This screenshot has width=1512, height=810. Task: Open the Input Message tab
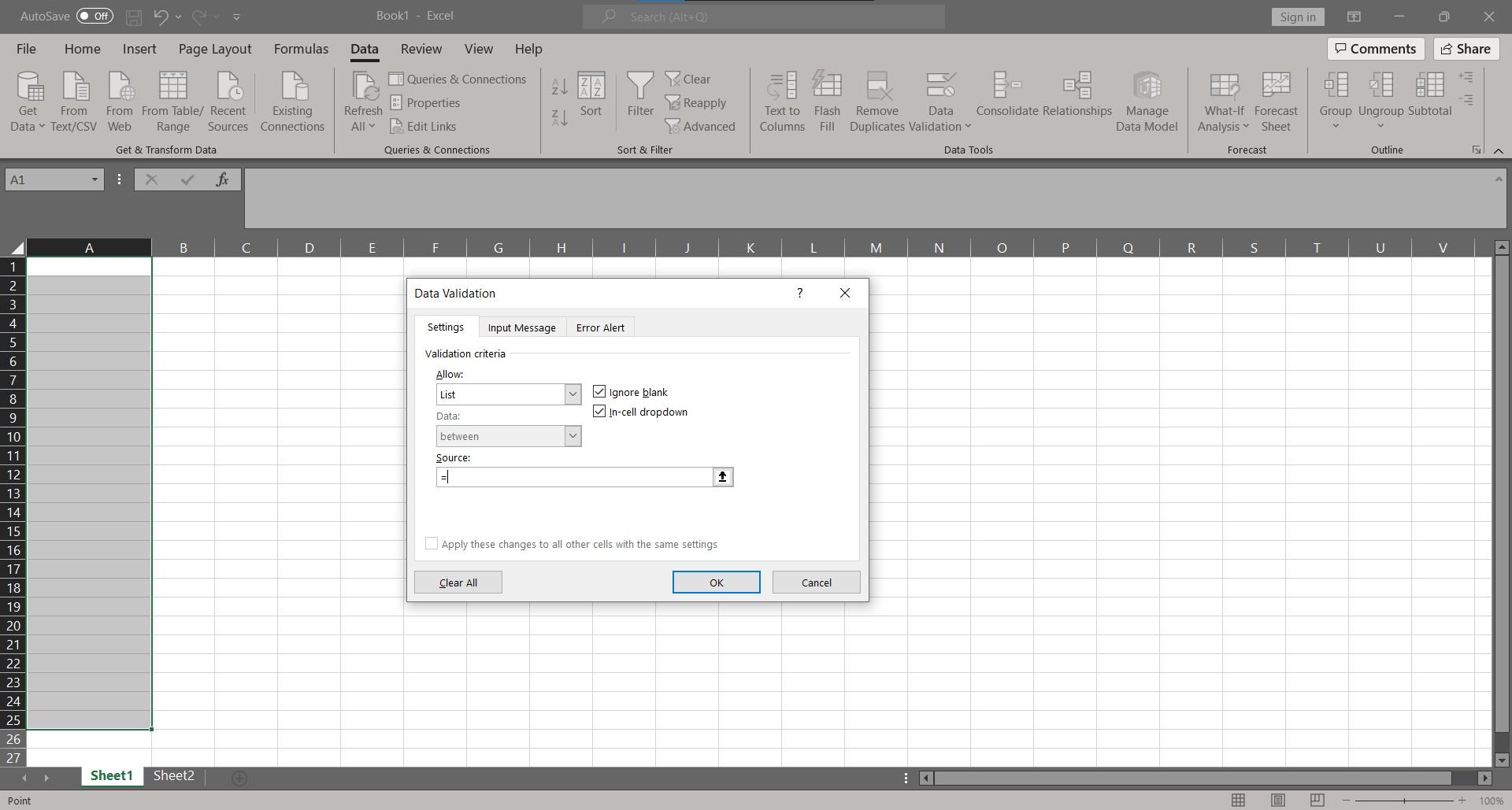click(521, 327)
